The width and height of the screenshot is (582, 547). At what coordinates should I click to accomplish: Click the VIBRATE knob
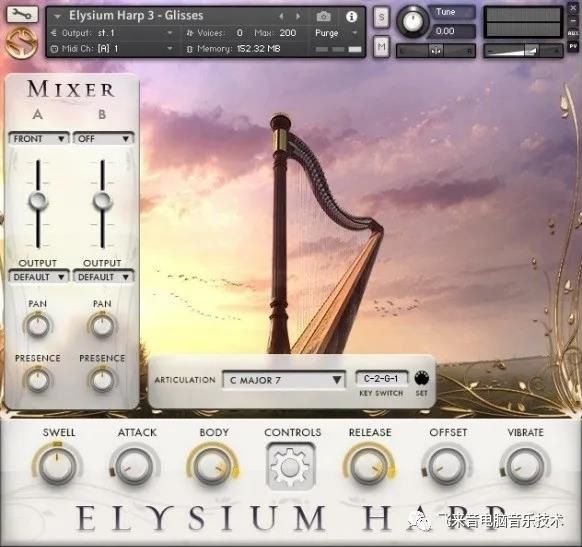tap(524, 466)
